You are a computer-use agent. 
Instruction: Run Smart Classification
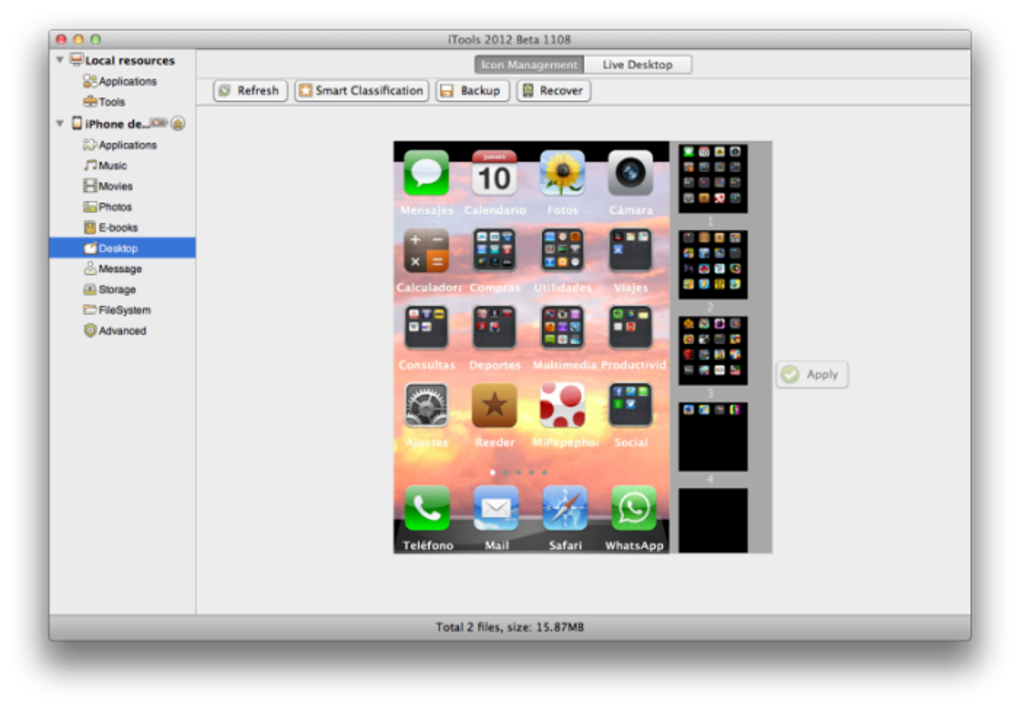(362, 90)
